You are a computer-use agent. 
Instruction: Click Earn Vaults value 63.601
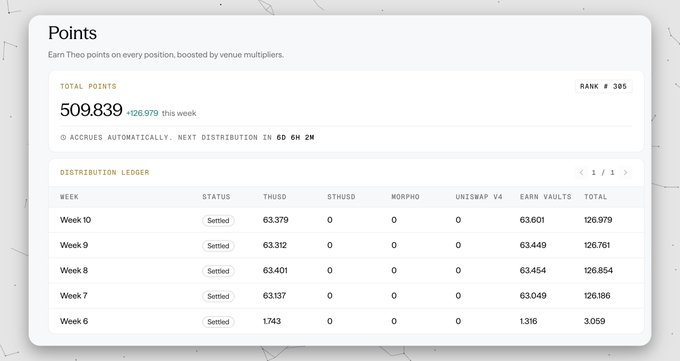[532, 220]
